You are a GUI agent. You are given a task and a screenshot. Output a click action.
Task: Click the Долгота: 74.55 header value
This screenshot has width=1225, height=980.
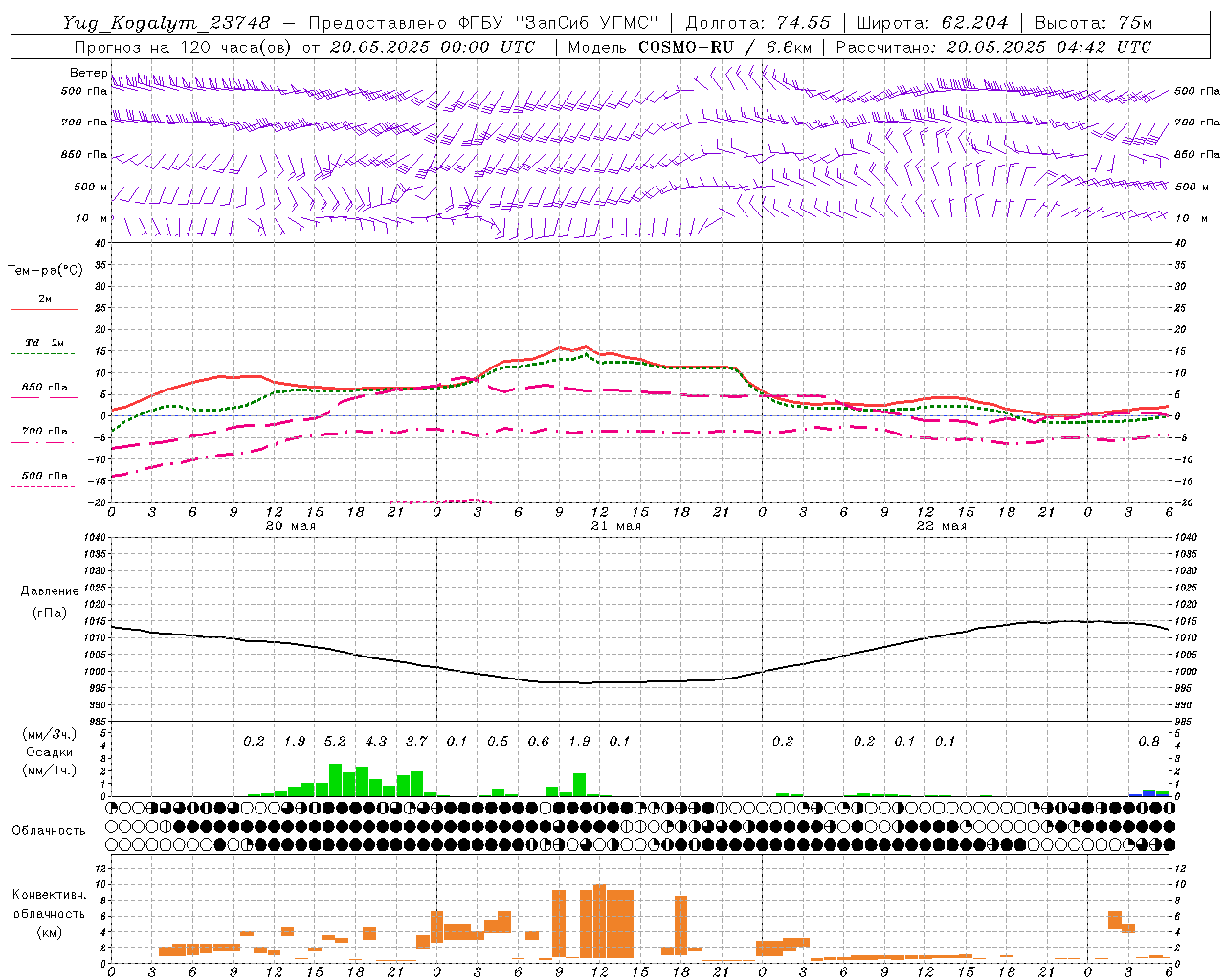[759, 23]
